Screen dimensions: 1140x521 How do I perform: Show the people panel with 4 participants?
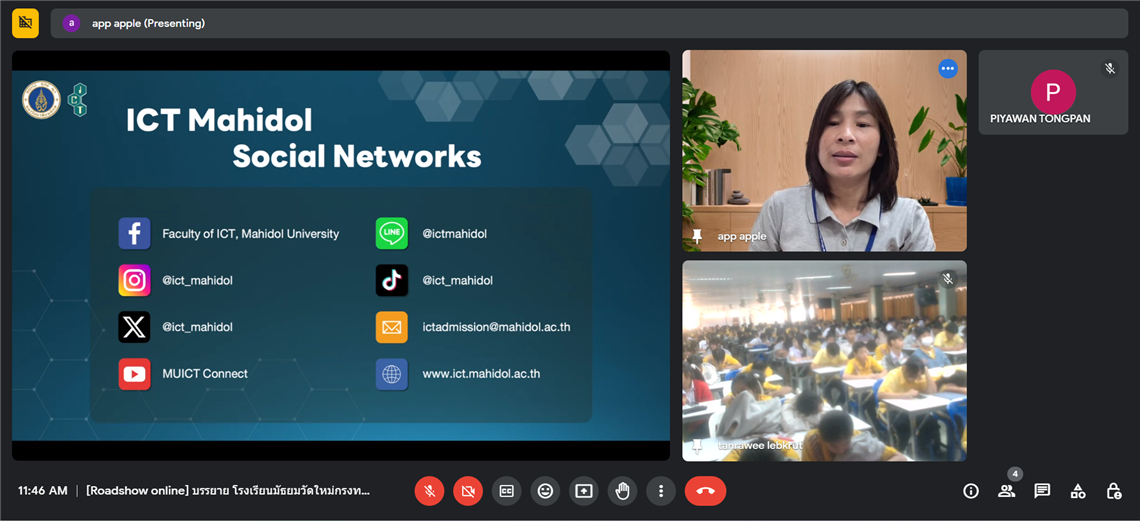click(x=1006, y=491)
